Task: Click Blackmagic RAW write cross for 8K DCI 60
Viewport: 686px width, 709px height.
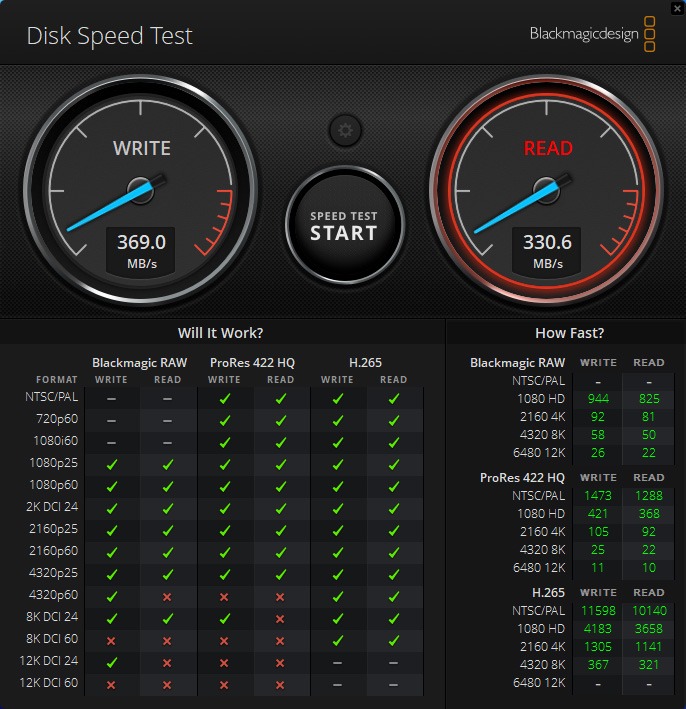Action: 111,641
